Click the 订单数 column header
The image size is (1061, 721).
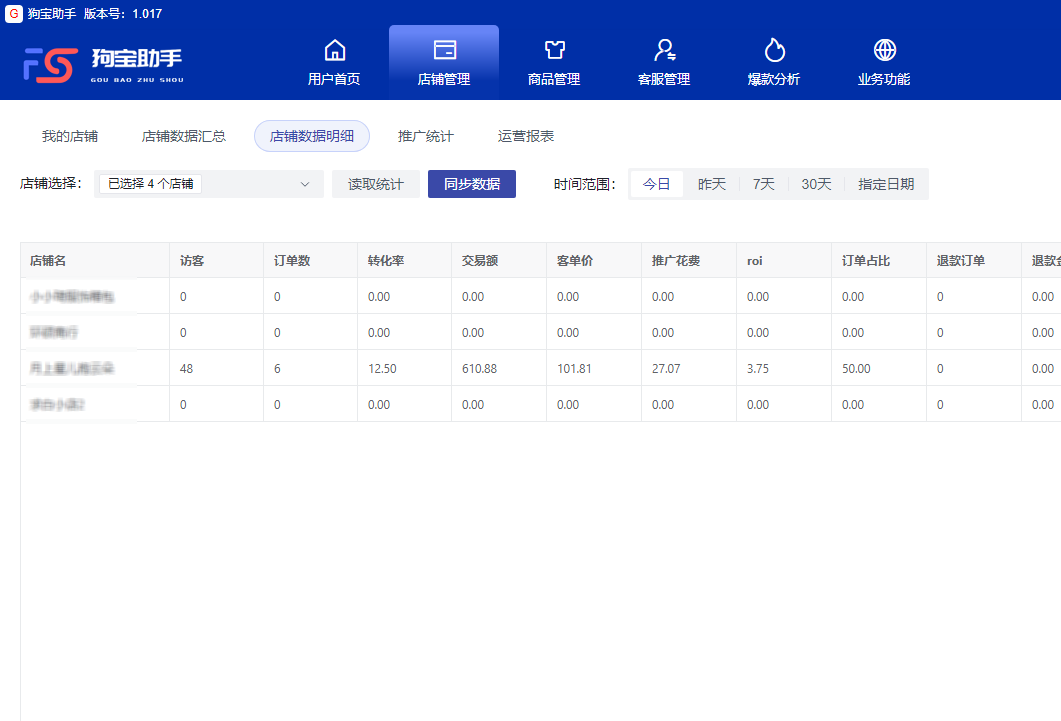click(x=310, y=260)
